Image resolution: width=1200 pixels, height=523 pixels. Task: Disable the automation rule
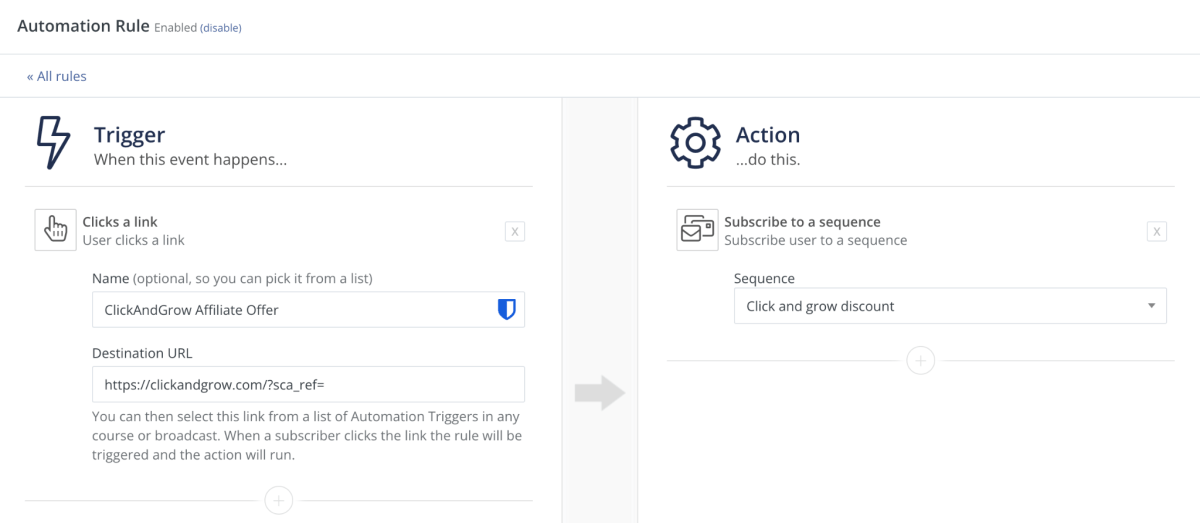click(221, 28)
